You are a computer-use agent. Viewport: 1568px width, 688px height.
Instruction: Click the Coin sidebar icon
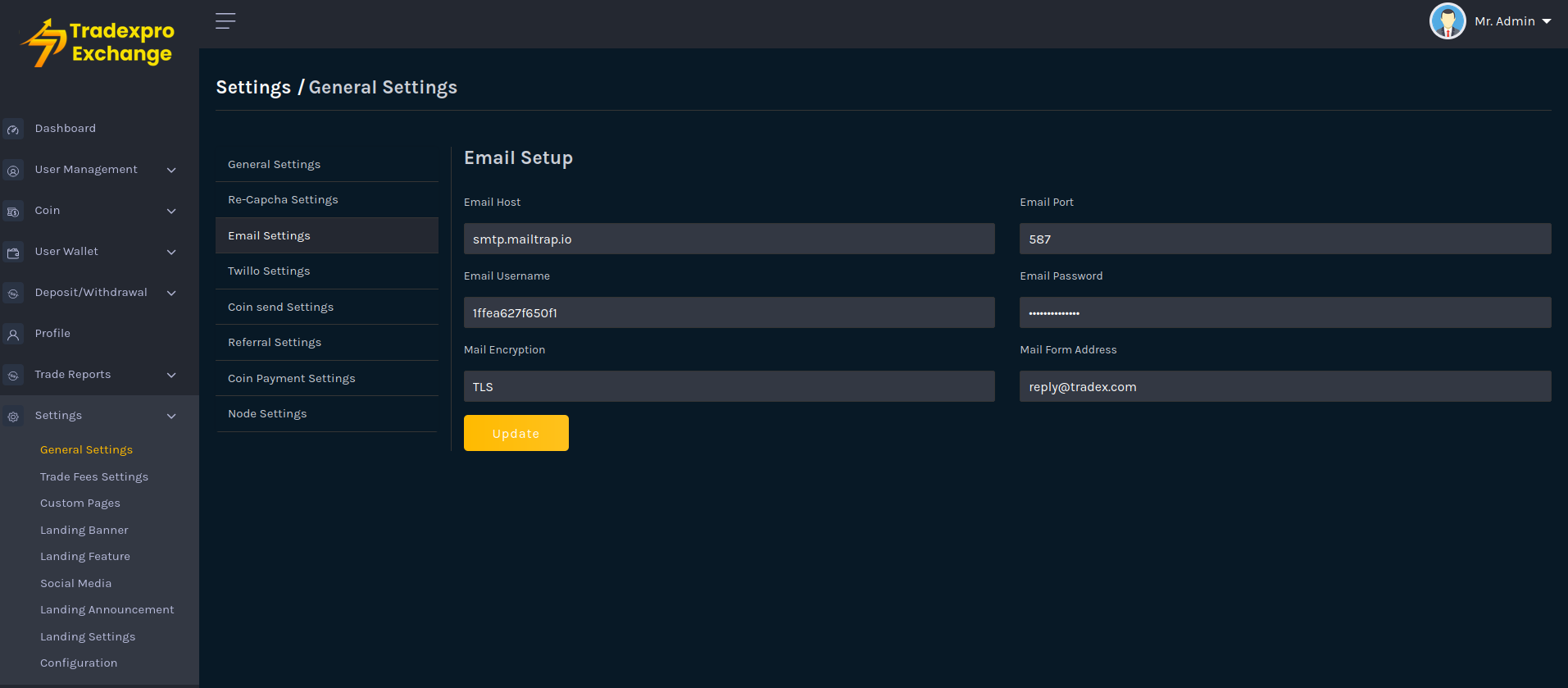tap(13, 212)
